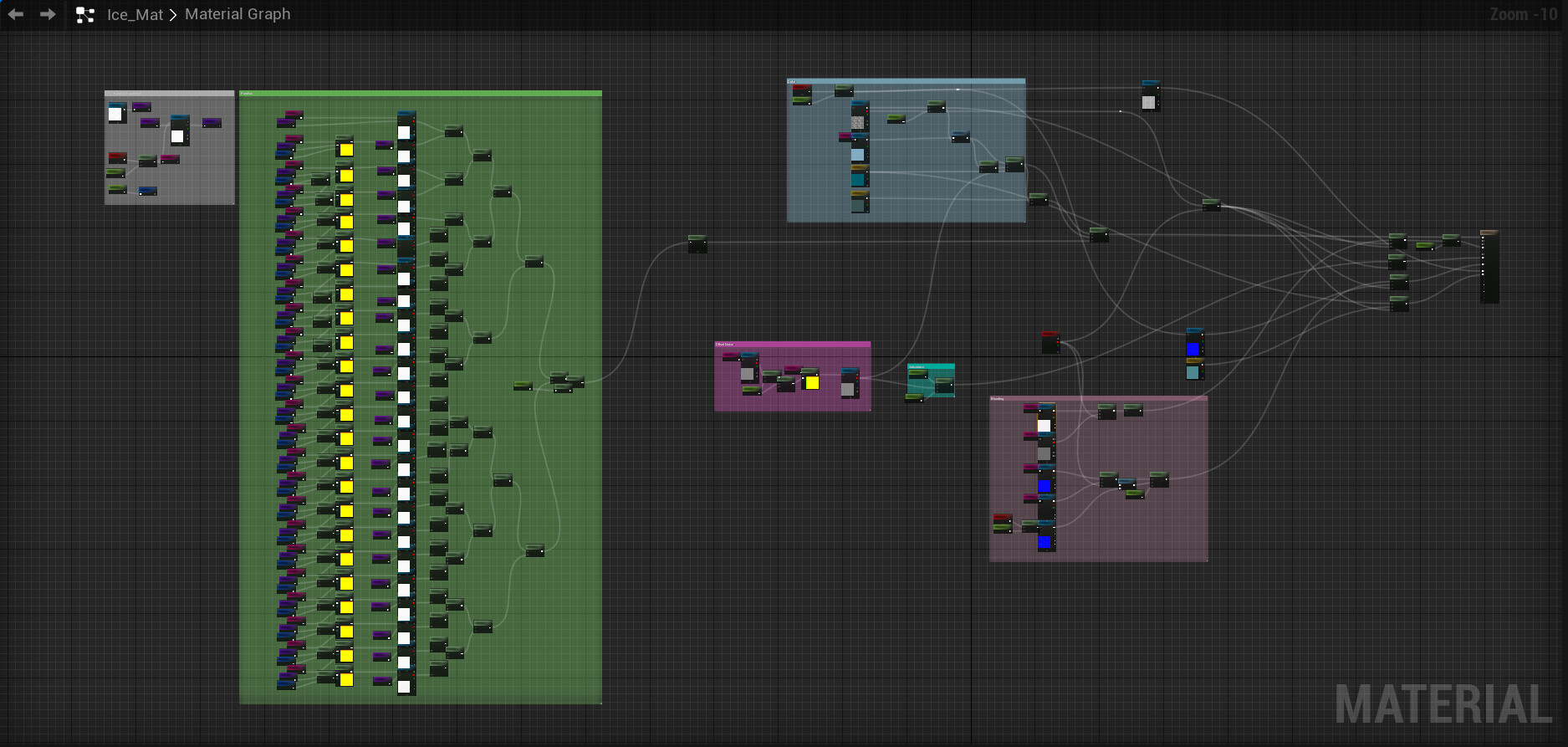Select the yellow-preview node in Offset Noise
Image resolution: width=1568 pixels, height=747 pixels.
(810, 379)
